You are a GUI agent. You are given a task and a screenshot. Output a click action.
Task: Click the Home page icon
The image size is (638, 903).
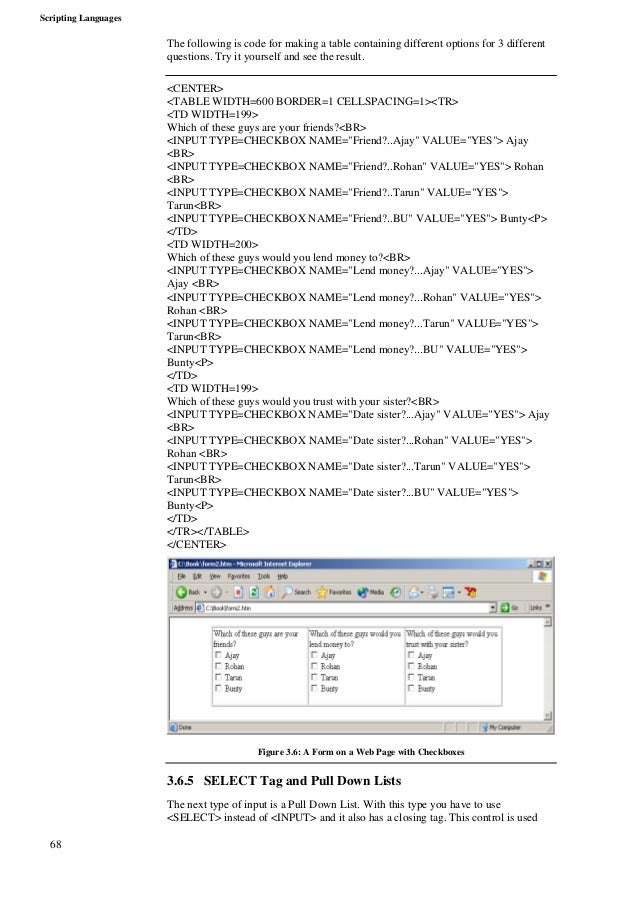(x=269, y=592)
